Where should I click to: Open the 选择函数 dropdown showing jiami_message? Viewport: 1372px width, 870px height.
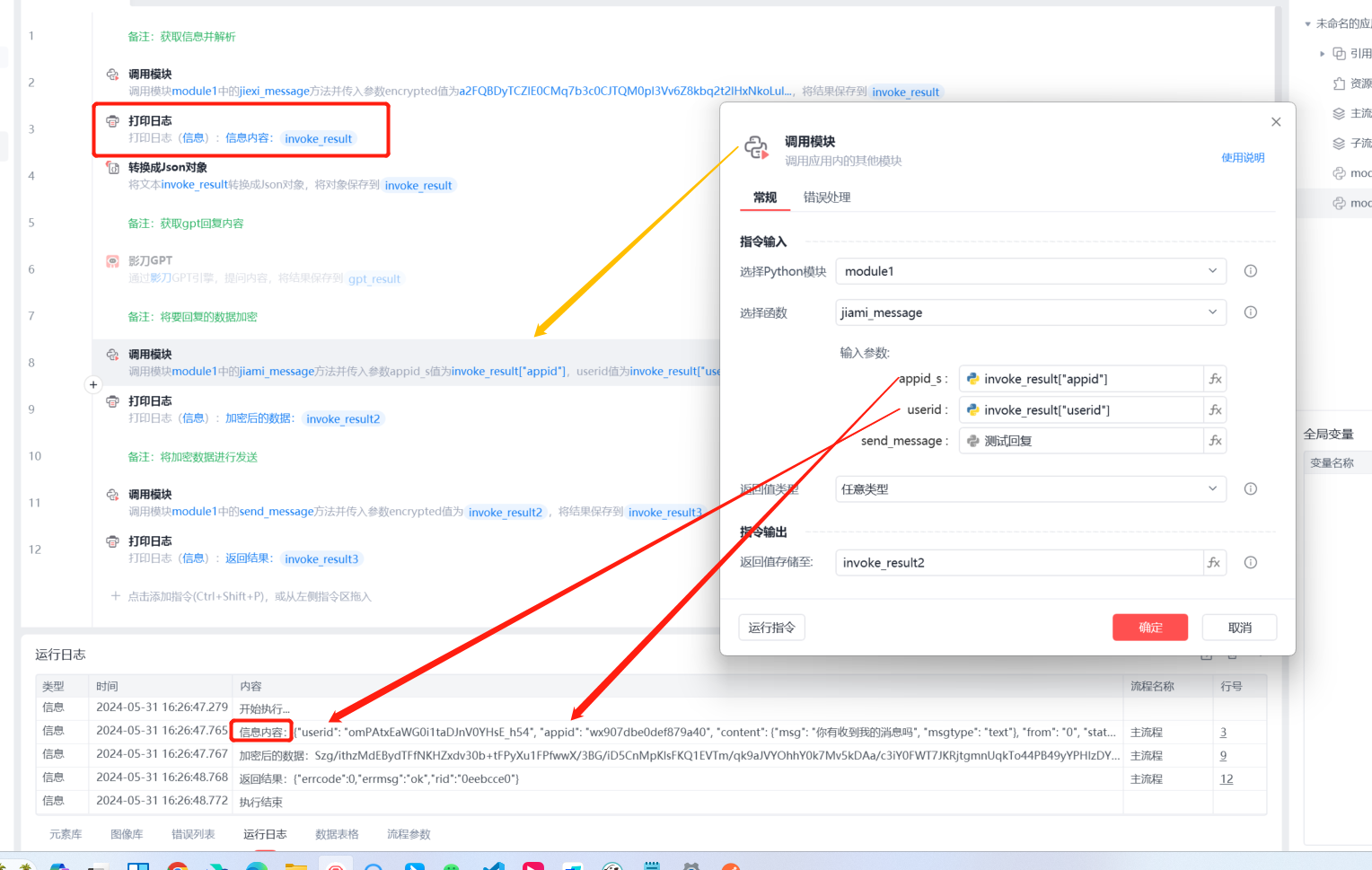pyautogui.click(x=1031, y=312)
